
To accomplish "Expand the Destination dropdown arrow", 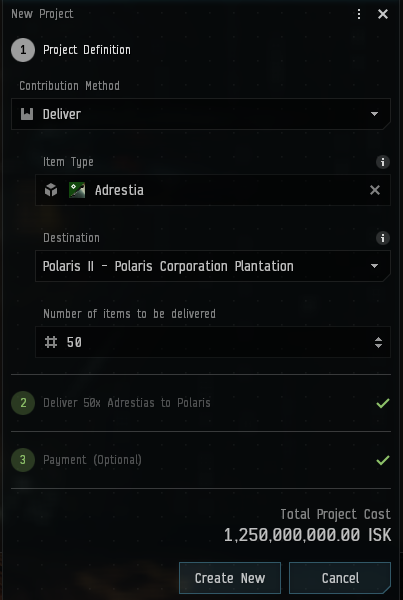I will 375,266.
